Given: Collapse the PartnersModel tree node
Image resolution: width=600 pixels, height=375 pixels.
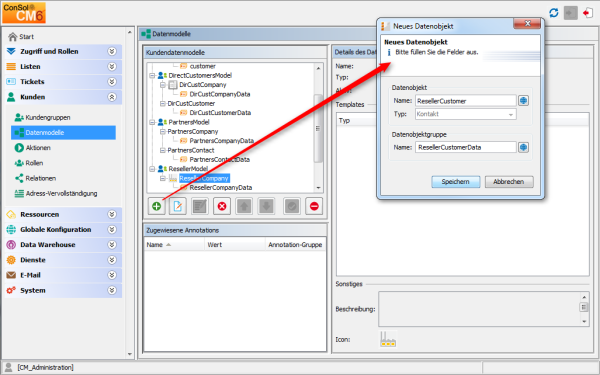Looking at the screenshot, I should [x=152, y=122].
